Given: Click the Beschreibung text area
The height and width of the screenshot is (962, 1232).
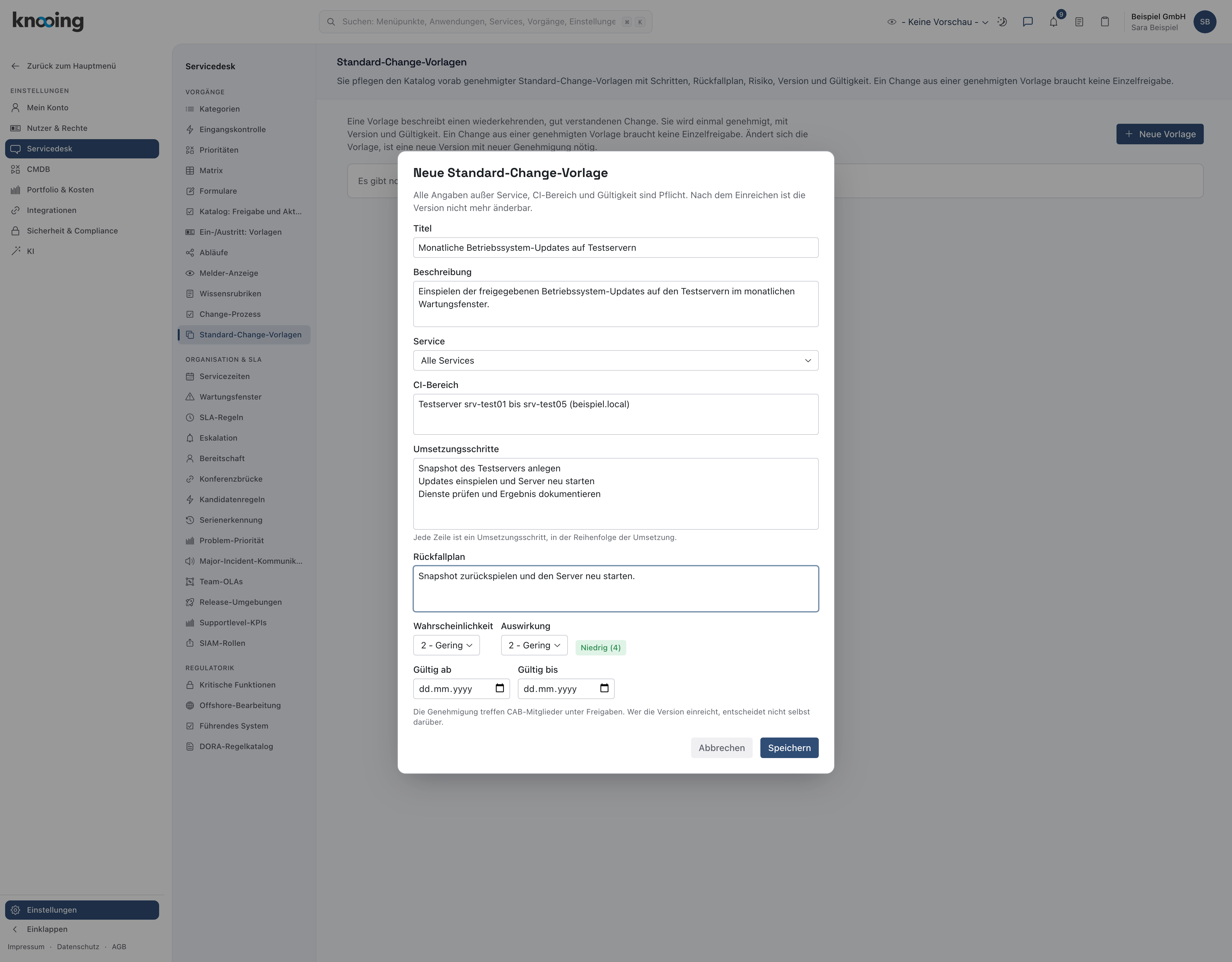Looking at the screenshot, I should [615, 304].
